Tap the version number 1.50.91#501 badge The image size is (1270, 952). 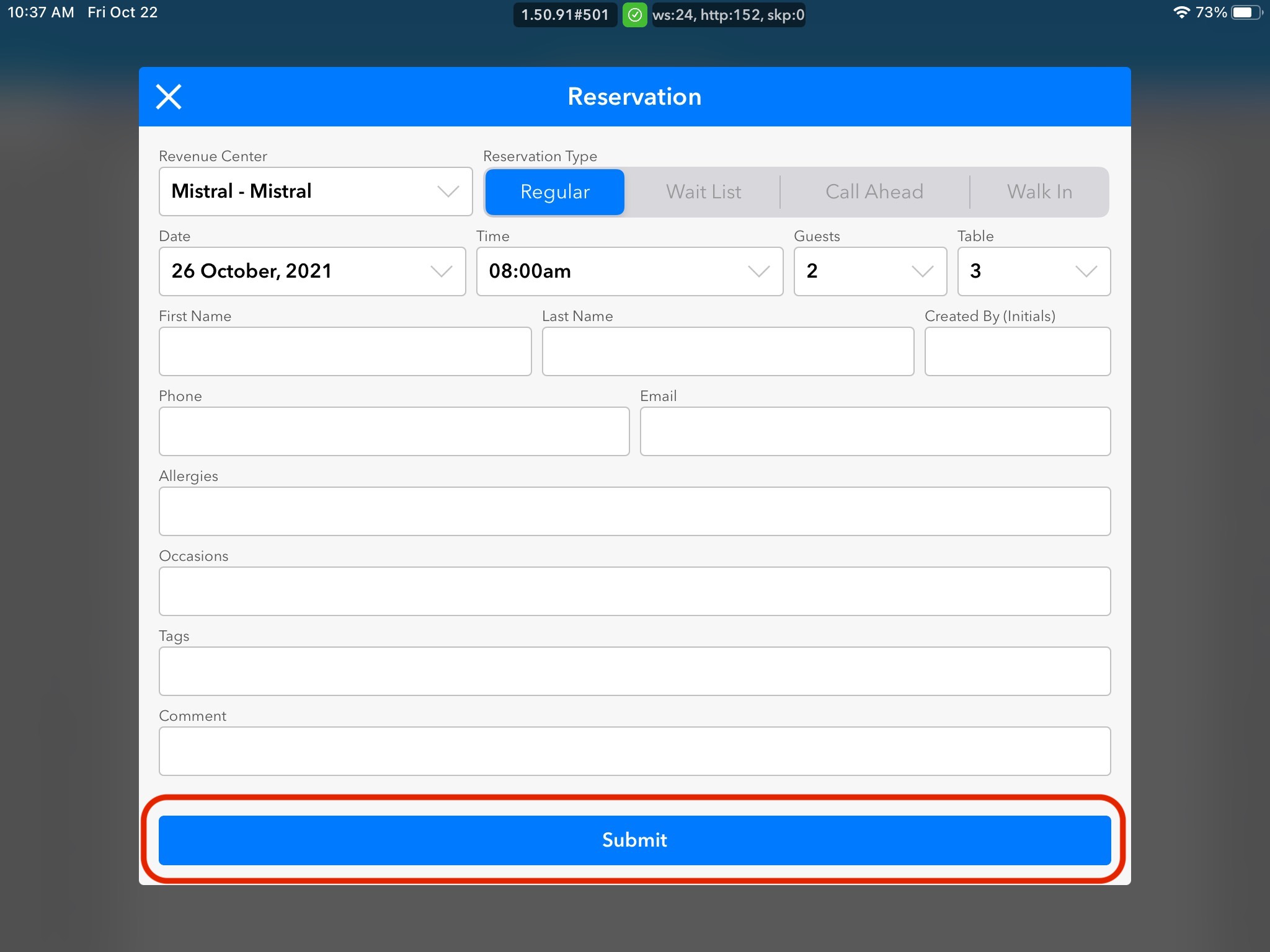[564, 15]
